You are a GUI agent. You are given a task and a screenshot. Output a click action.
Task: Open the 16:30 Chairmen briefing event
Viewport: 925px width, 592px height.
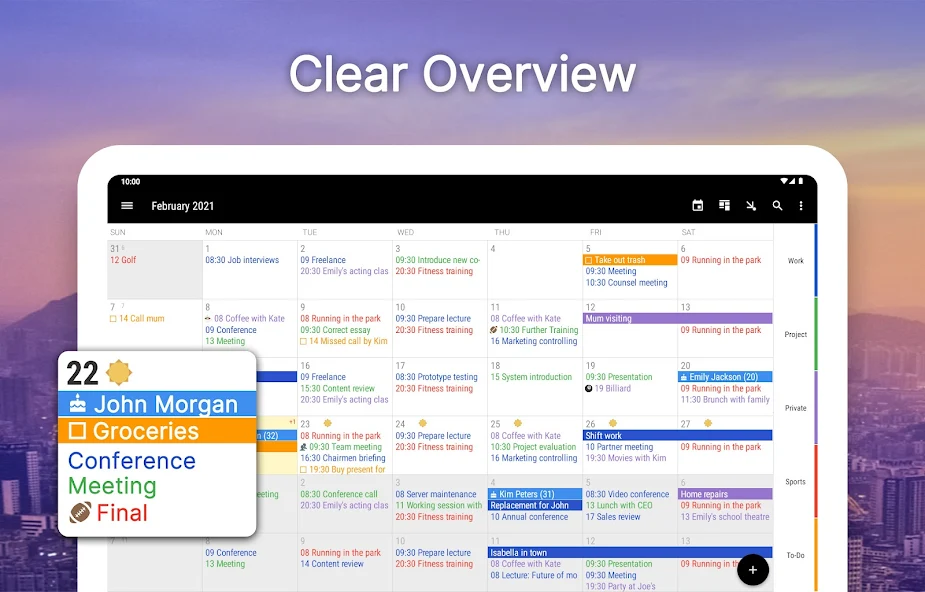click(343, 458)
